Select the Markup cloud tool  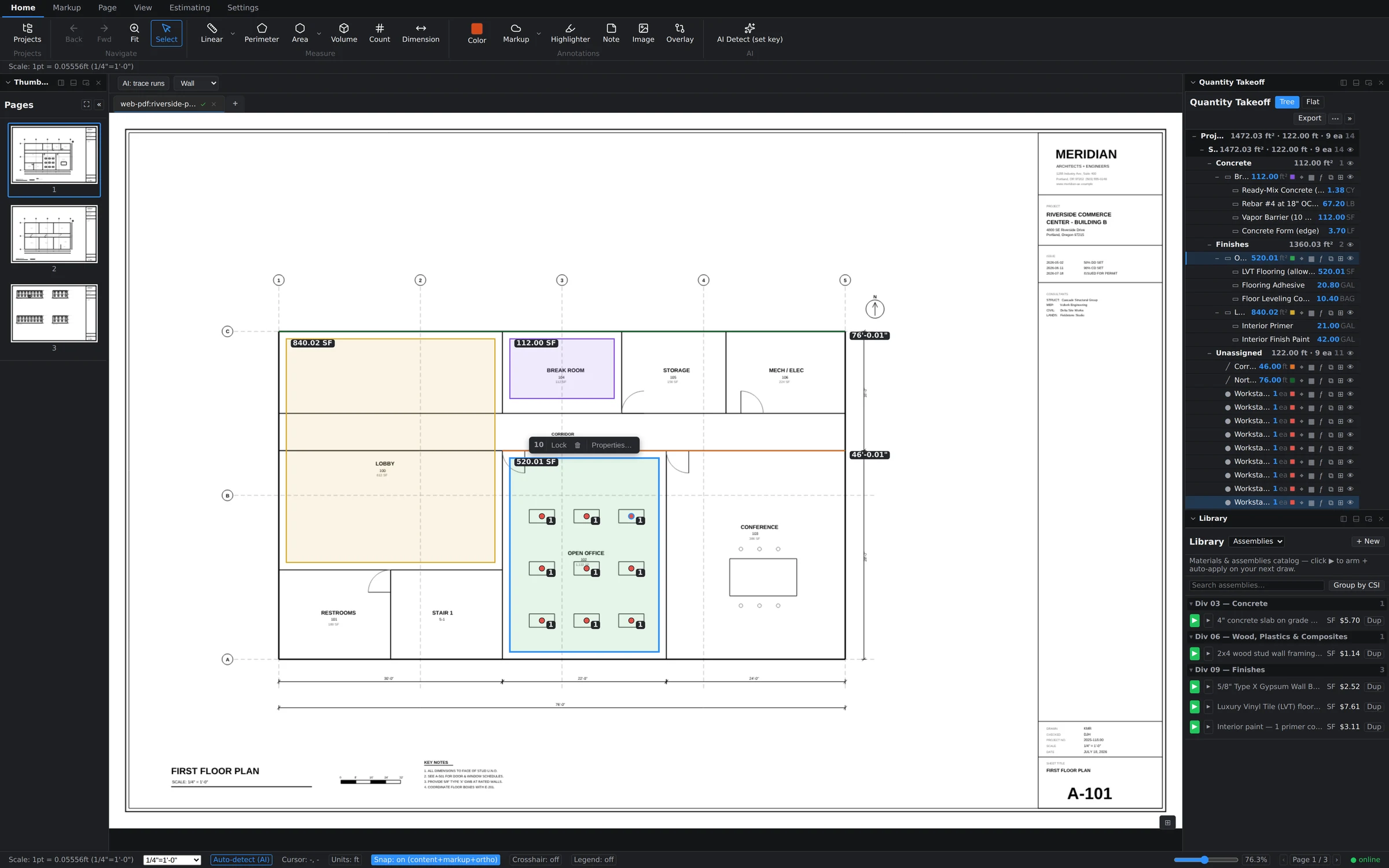516,33
